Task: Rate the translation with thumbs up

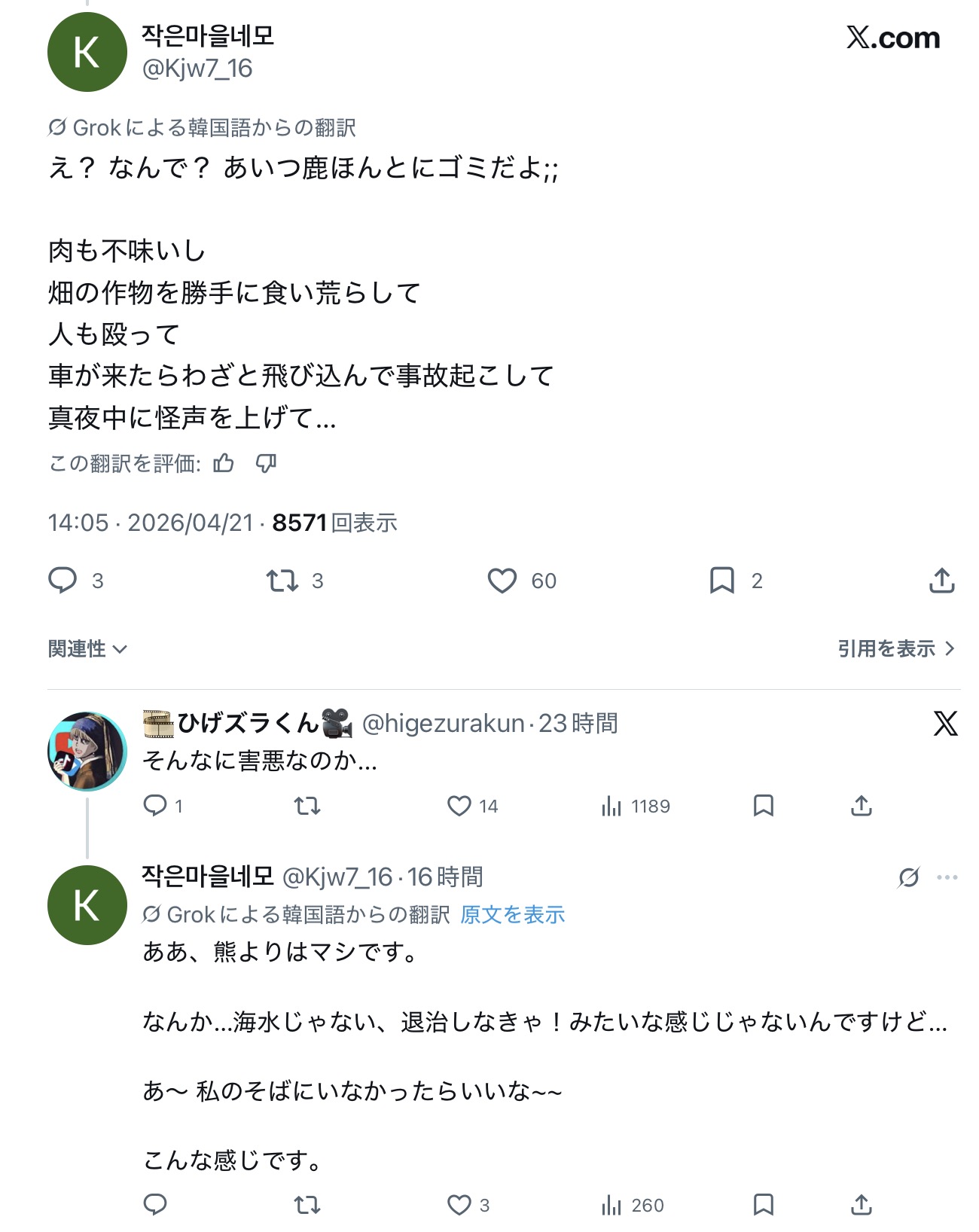Action: (x=224, y=463)
